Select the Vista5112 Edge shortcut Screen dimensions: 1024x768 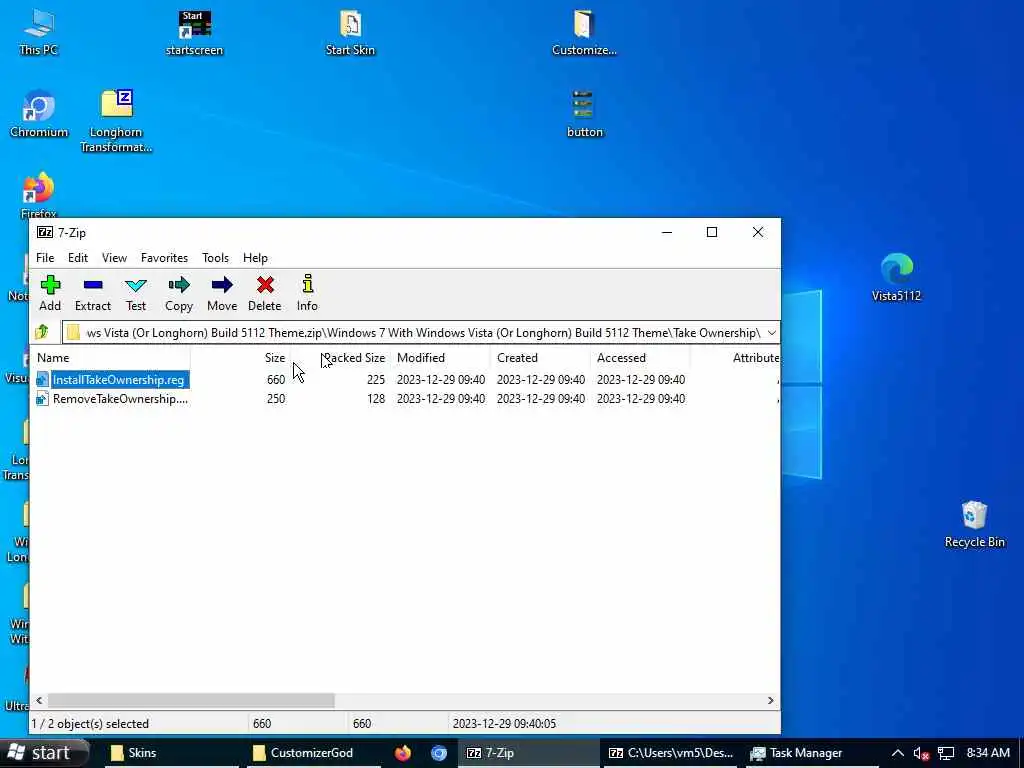point(897,278)
